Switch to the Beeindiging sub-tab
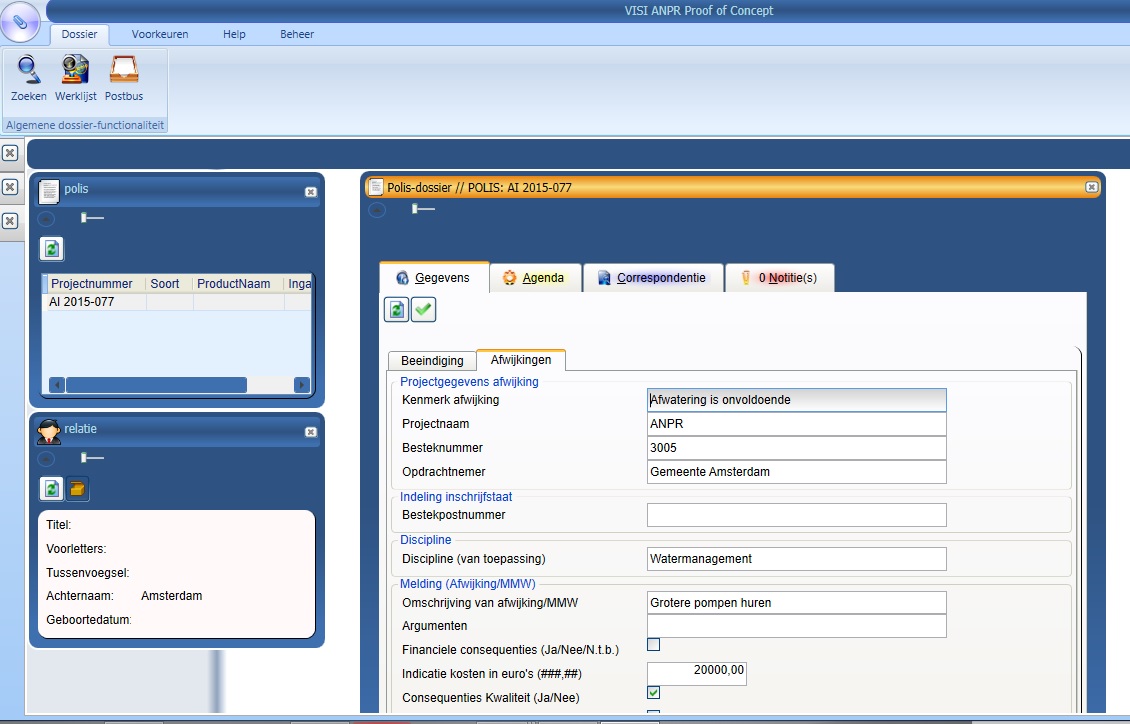The height and width of the screenshot is (724, 1130). pyautogui.click(x=432, y=361)
